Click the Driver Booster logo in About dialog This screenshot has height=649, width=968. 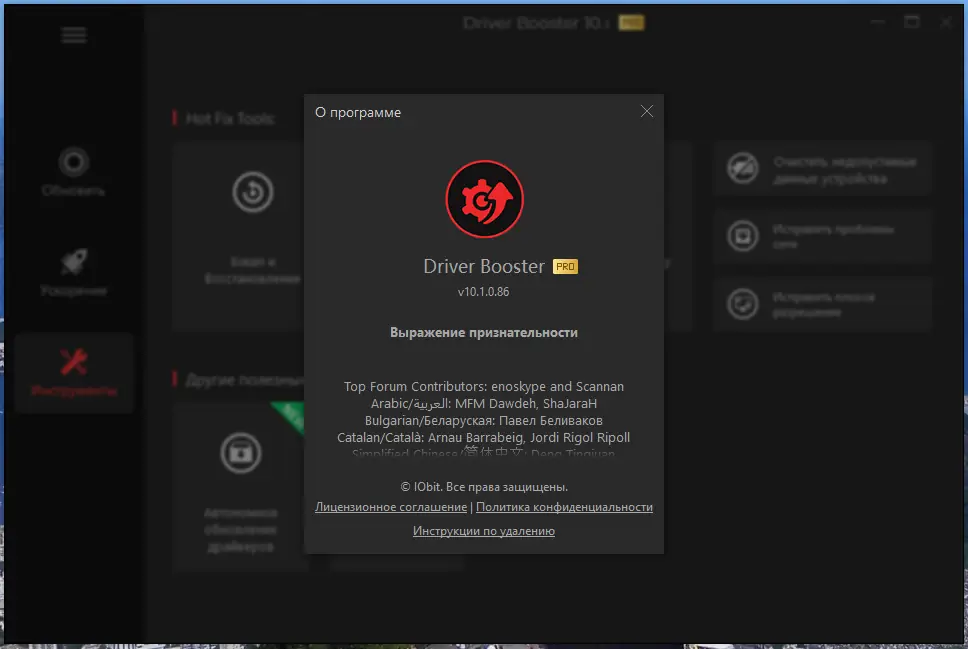coord(484,198)
